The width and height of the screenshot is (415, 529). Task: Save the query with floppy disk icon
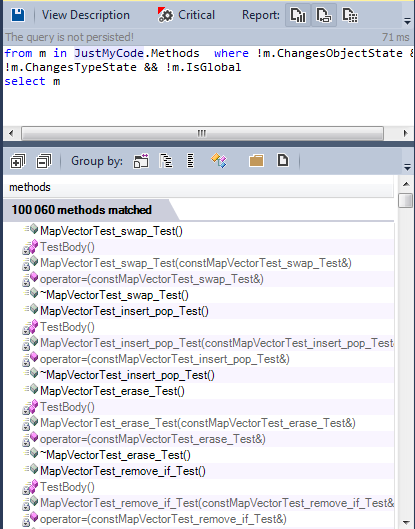[18, 15]
